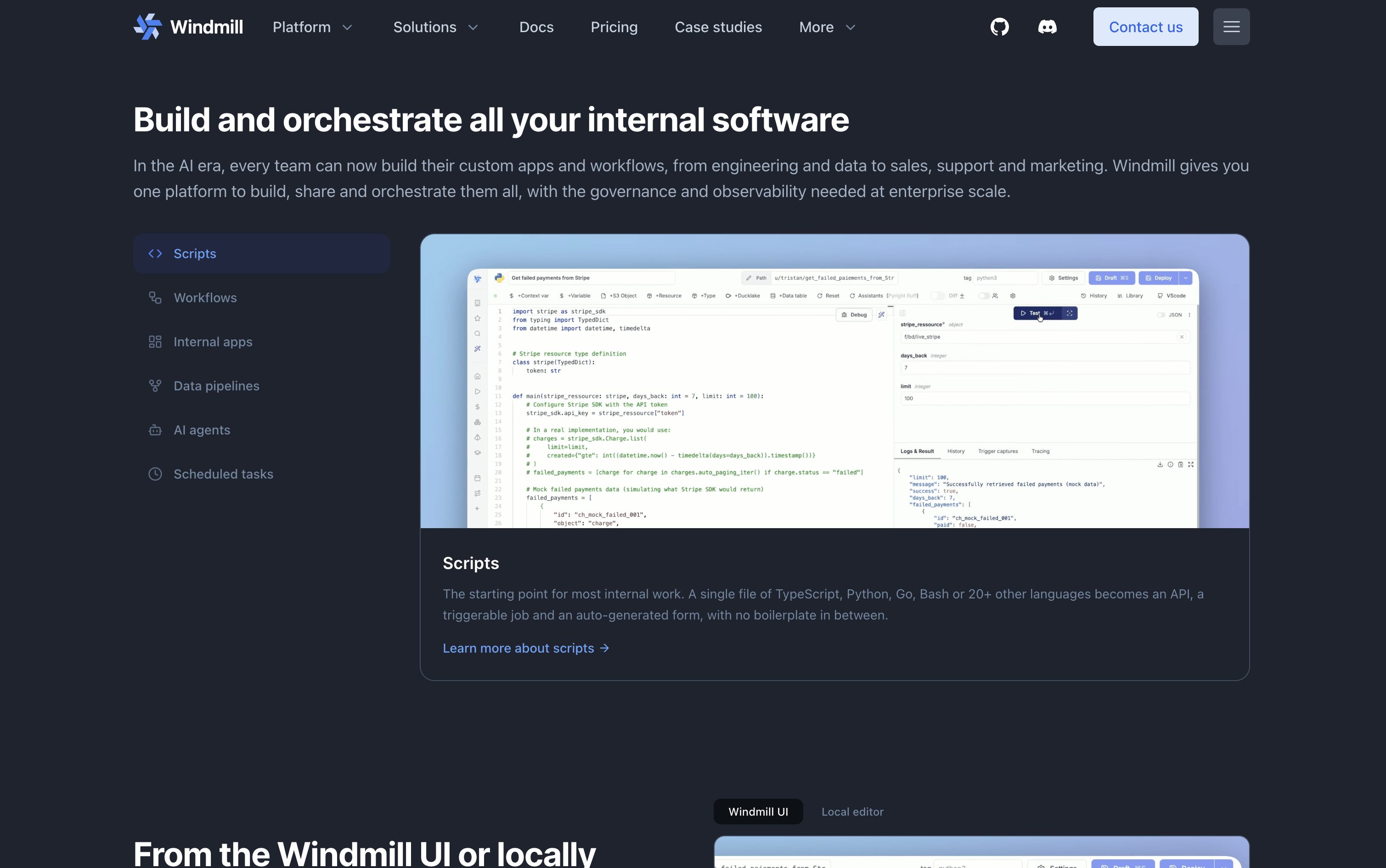The height and width of the screenshot is (868, 1386).
Task: Click the +Ducklake button in the editor toolbar
Action: click(743, 296)
